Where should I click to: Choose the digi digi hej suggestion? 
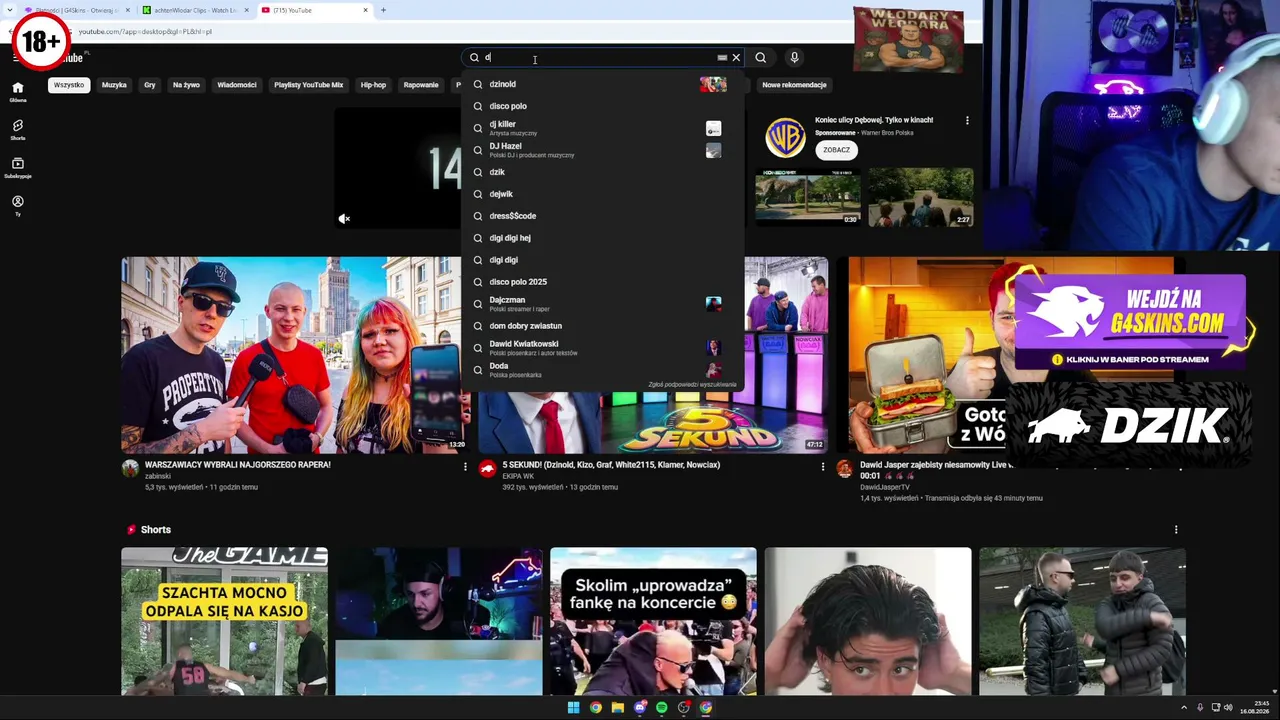(x=603, y=238)
